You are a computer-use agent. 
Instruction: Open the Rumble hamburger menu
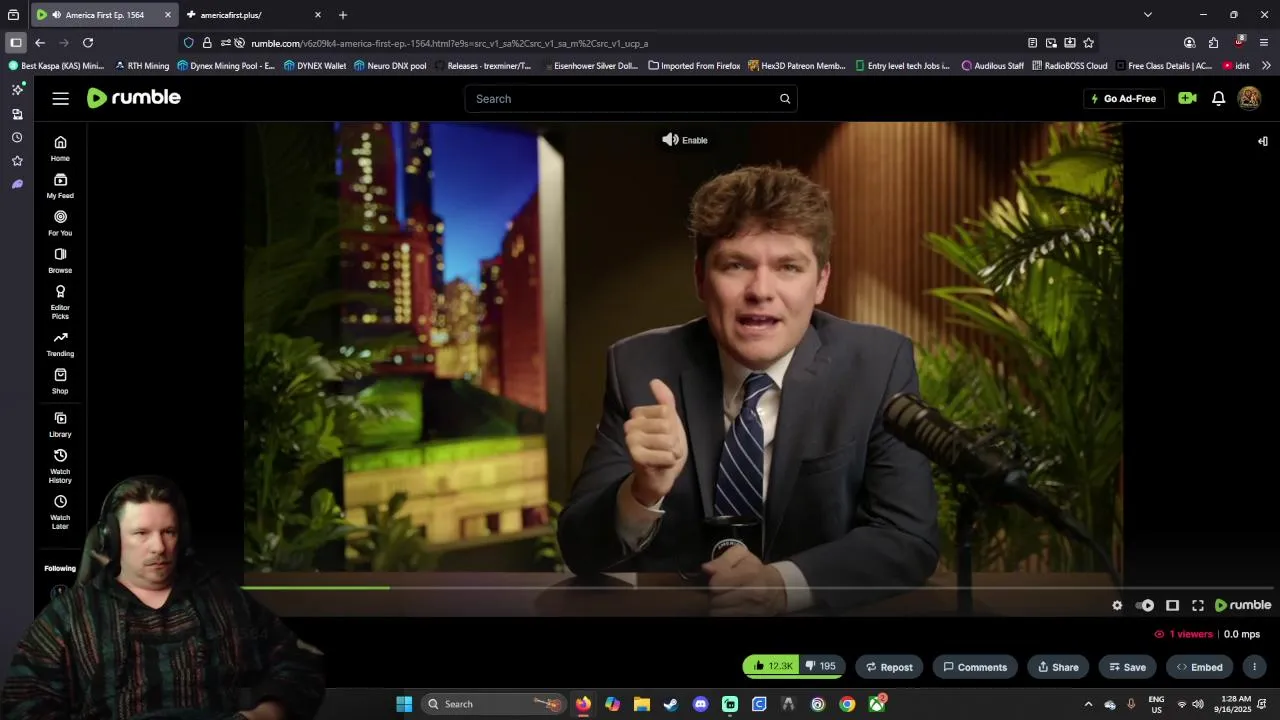61,98
